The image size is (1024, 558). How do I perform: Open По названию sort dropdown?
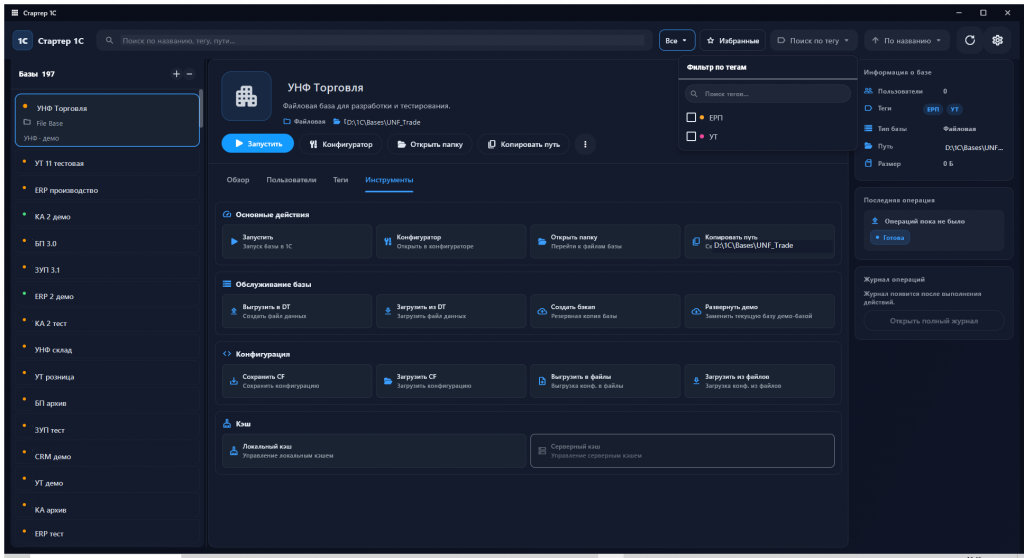tap(906, 41)
